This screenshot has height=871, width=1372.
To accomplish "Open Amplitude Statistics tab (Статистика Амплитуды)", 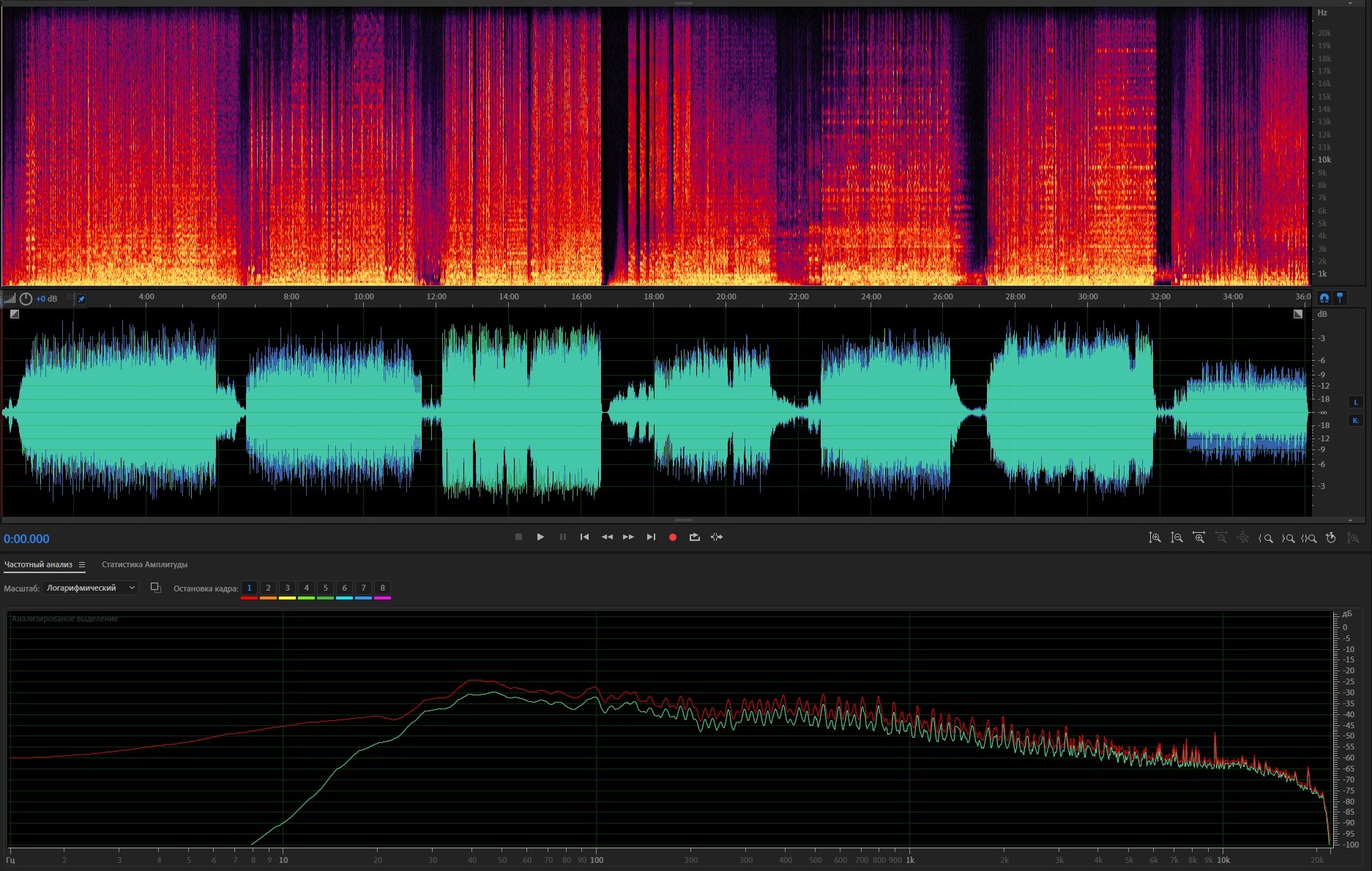I will pyautogui.click(x=144, y=564).
